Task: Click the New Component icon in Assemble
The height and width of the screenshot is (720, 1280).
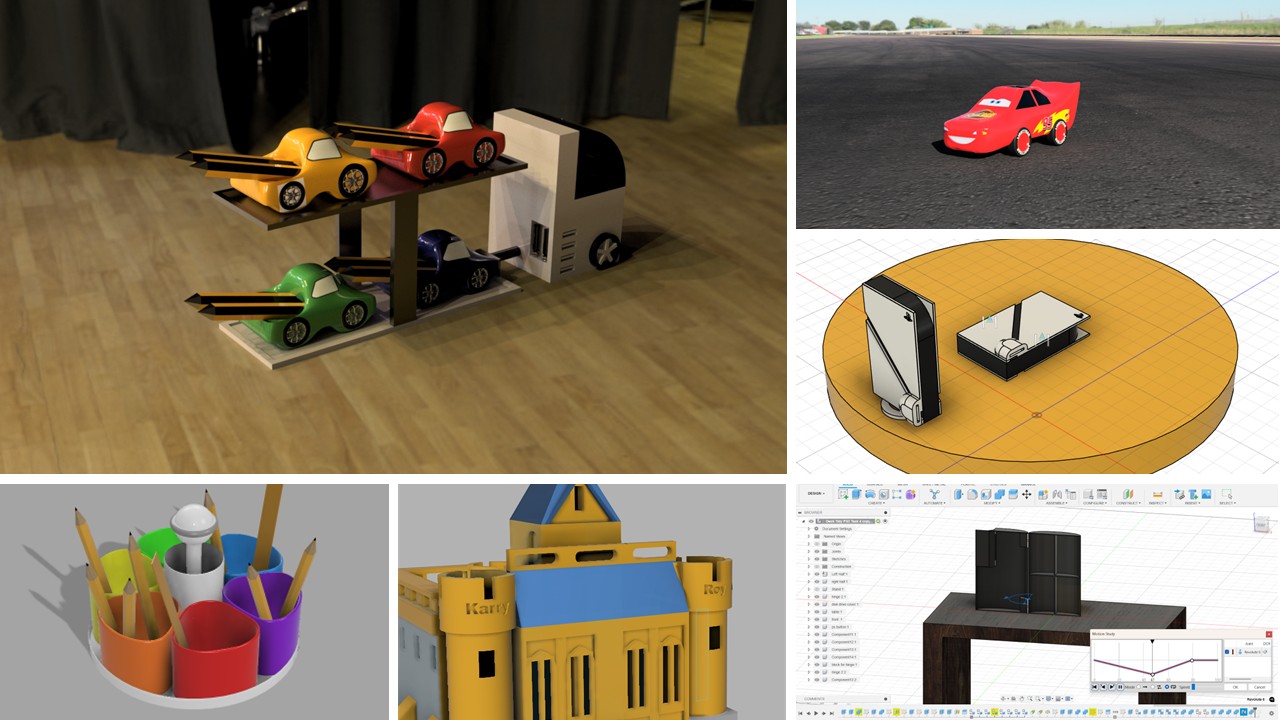Action: pos(1042,494)
